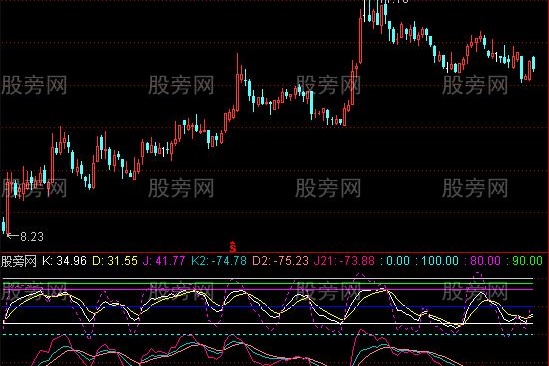This screenshot has width=549, height=366.
Task: Select the K2: -74.78 readout
Action: [219, 261]
